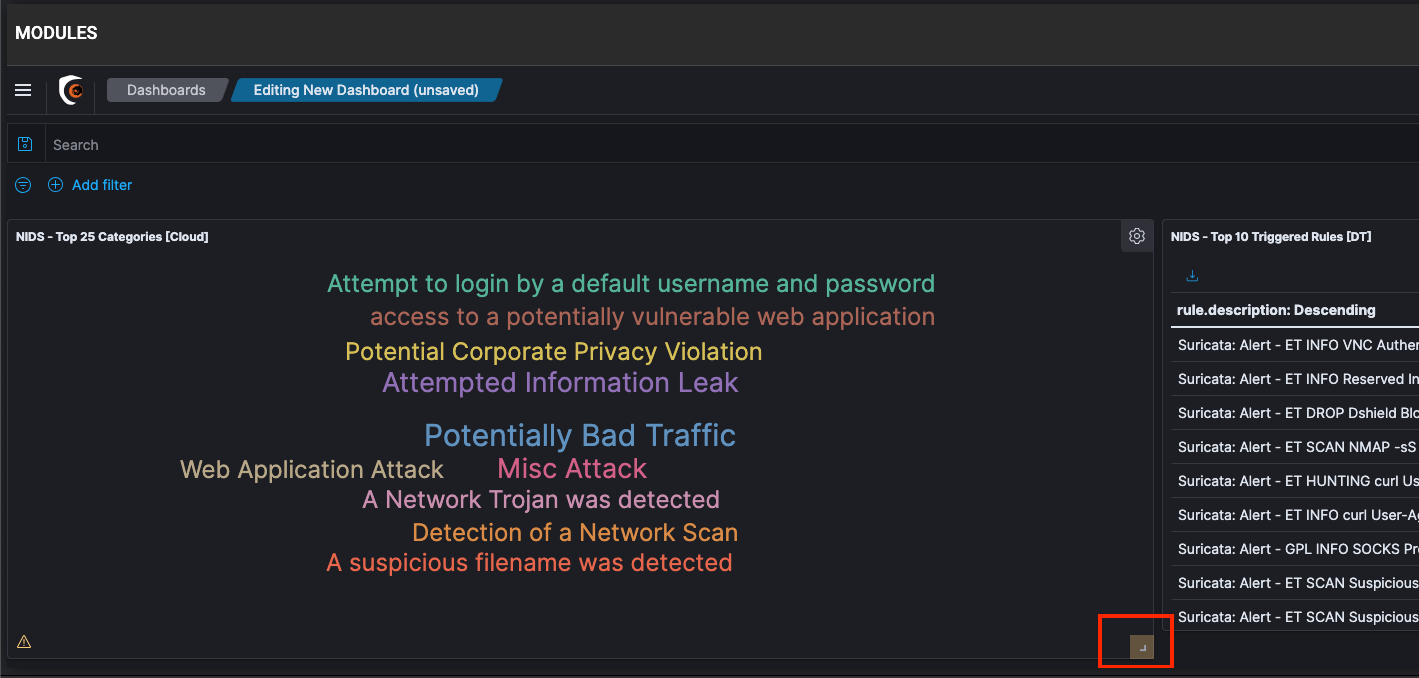This screenshot has height=678, width=1419.
Task: Click the warning triangle icon in the cloud panel
Action: pyautogui.click(x=24, y=642)
